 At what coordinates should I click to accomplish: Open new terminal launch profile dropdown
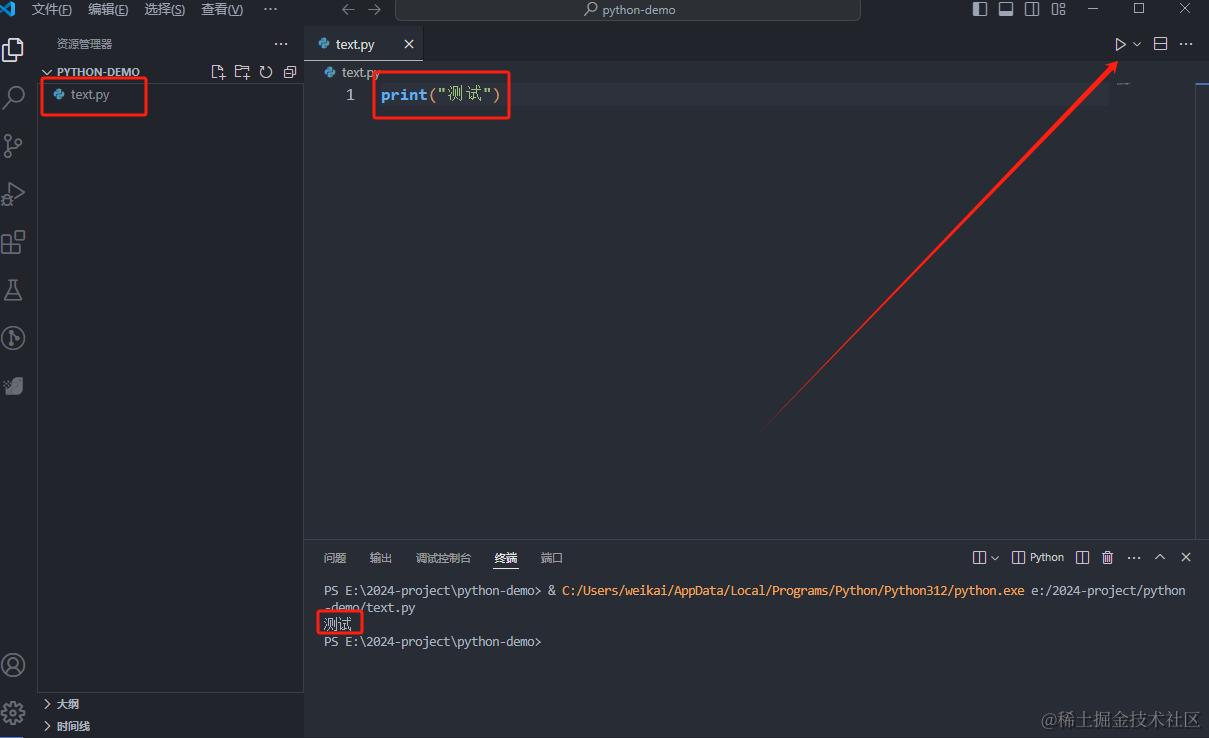click(994, 558)
